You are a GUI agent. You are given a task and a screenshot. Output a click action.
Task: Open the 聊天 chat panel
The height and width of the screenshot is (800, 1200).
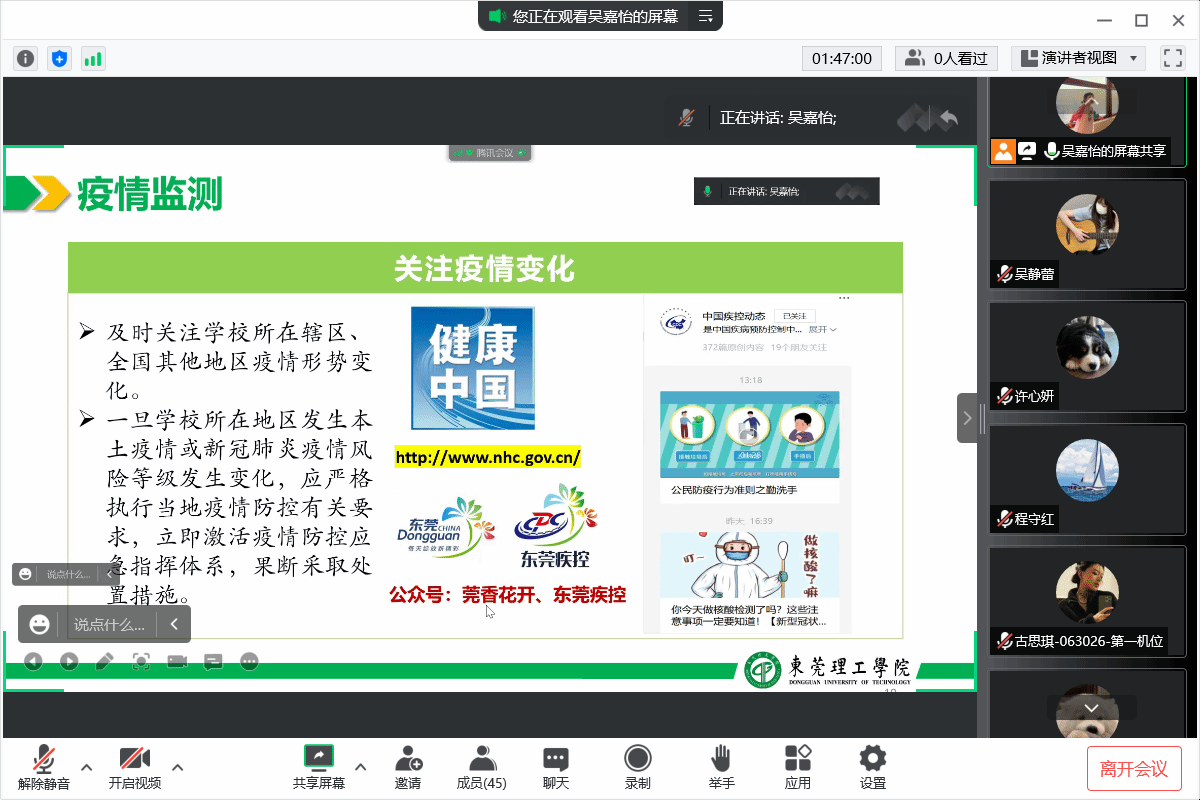(555, 767)
